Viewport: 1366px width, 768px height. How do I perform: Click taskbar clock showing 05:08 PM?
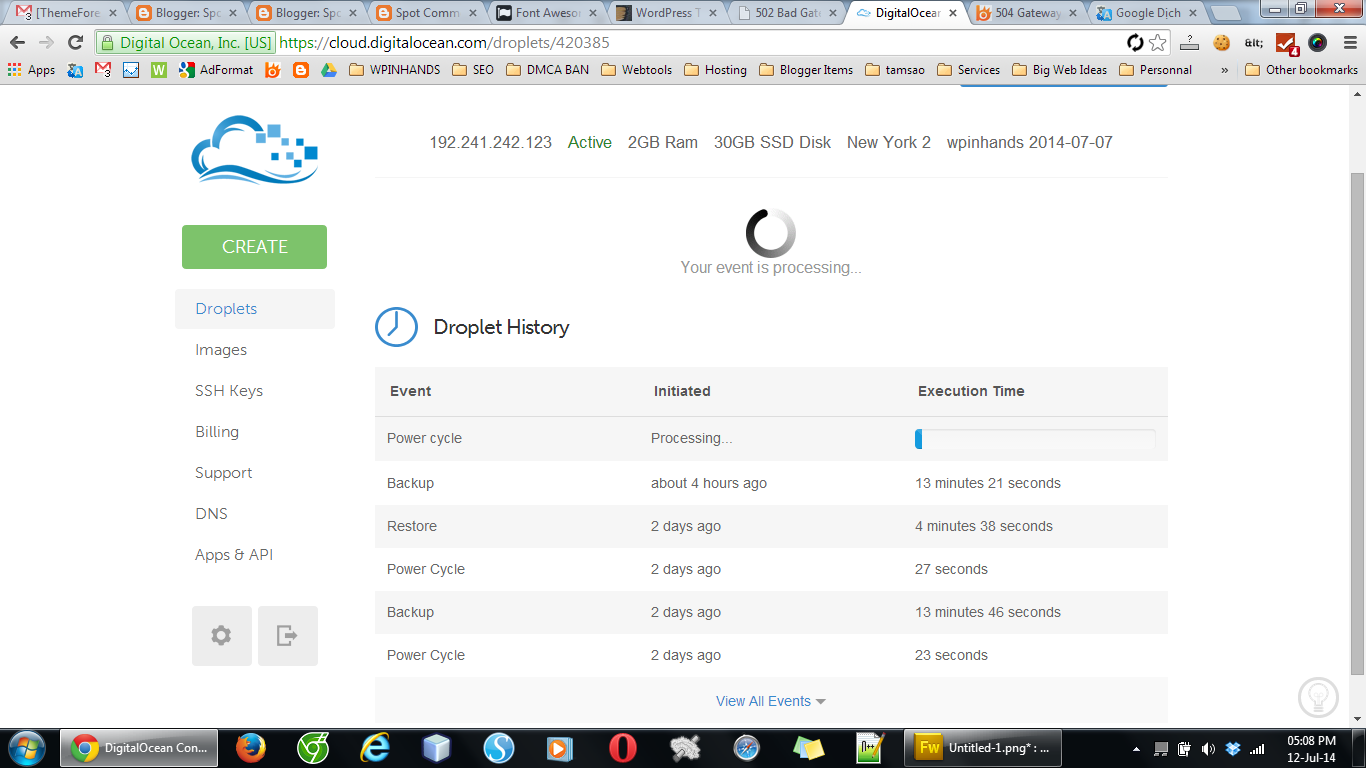pyautogui.click(x=1311, y=749)
